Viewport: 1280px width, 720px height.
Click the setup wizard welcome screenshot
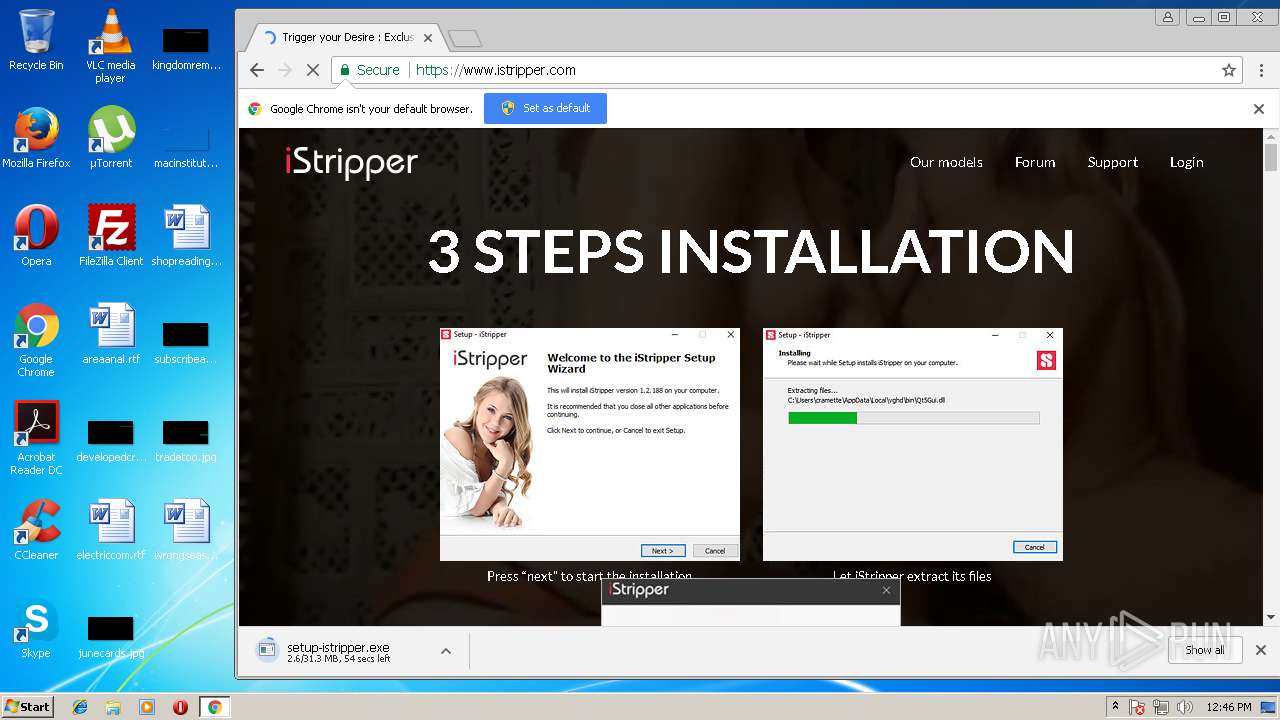point(590,444)
